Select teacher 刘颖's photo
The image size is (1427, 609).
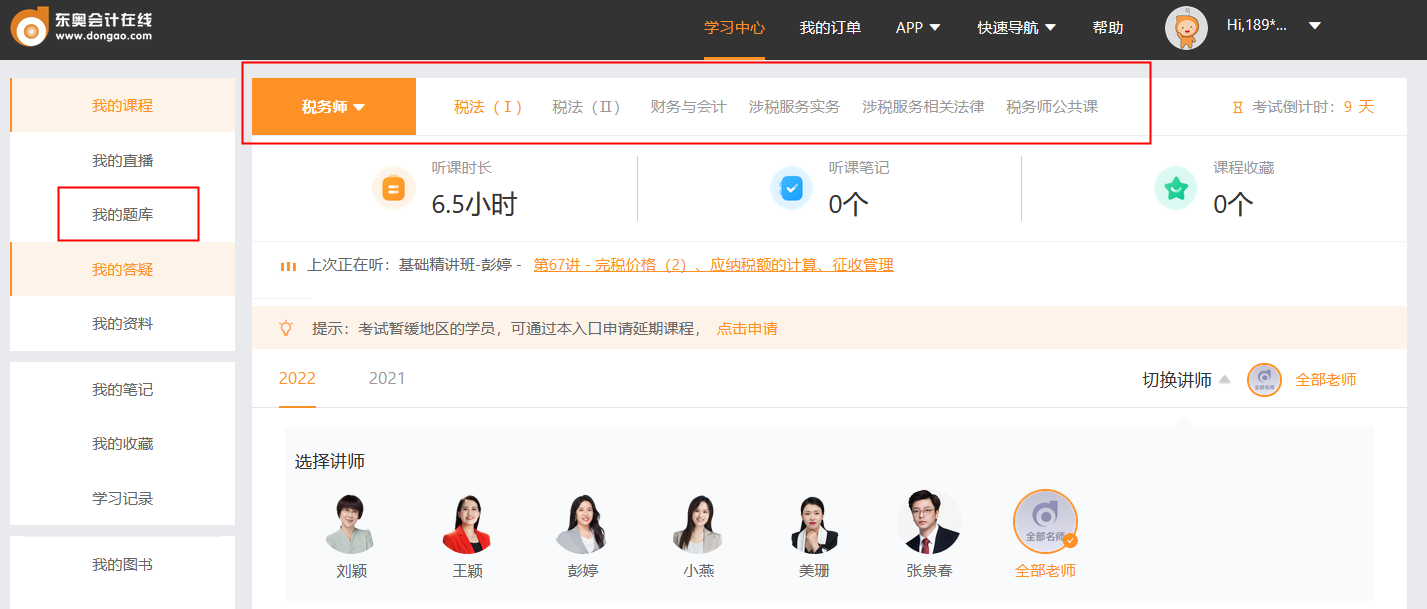350,524
